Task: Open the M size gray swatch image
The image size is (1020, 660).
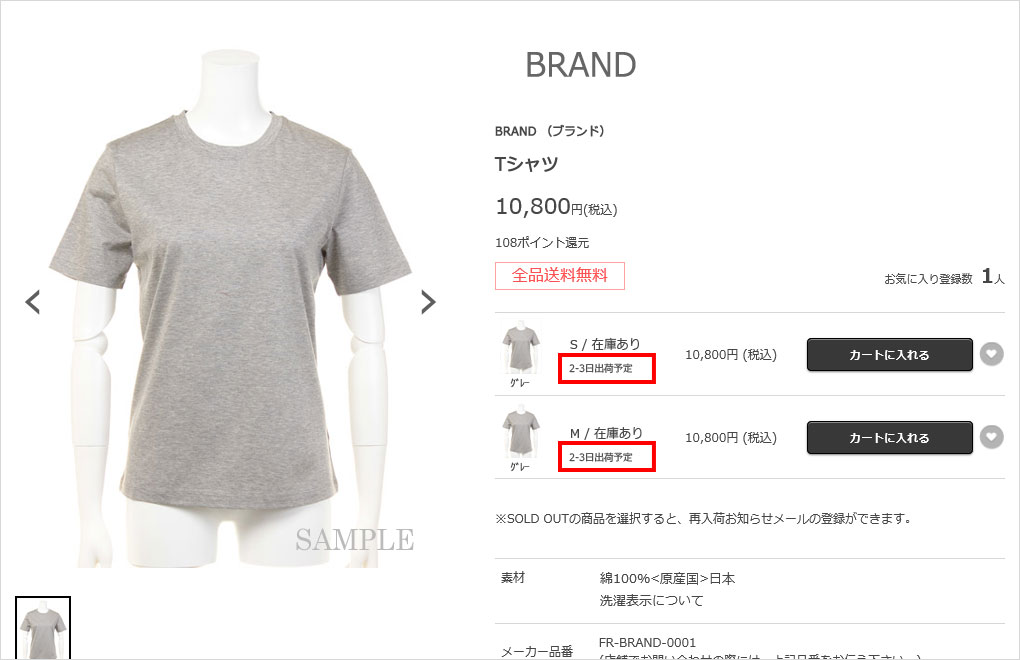Action: [x=520, y=434]
